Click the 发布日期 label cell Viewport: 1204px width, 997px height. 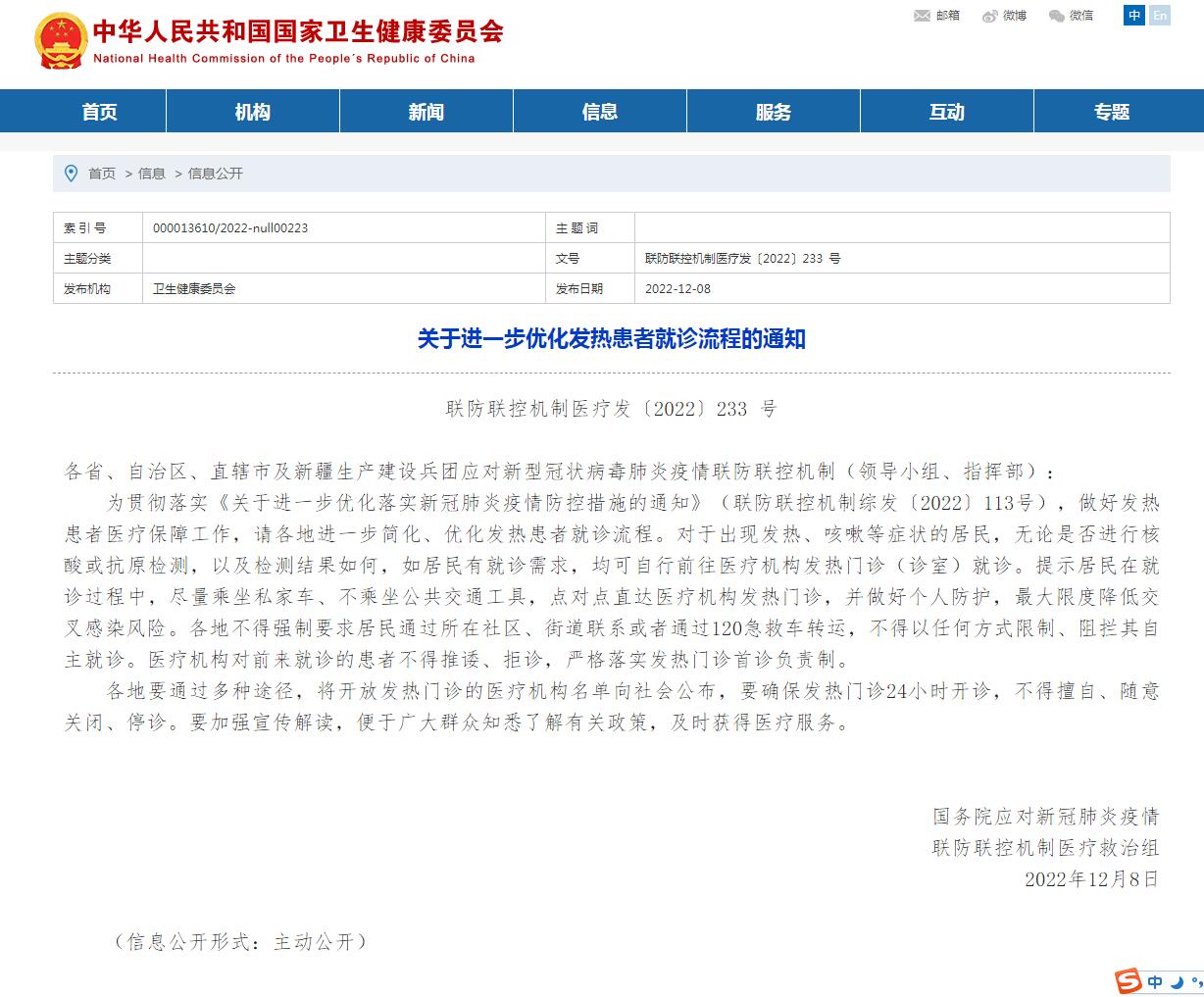[590, 289]
